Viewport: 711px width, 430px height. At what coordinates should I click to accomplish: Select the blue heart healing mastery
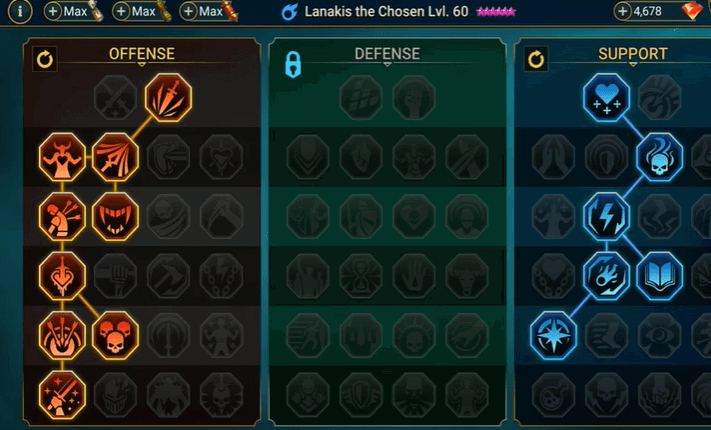point(606,98)
